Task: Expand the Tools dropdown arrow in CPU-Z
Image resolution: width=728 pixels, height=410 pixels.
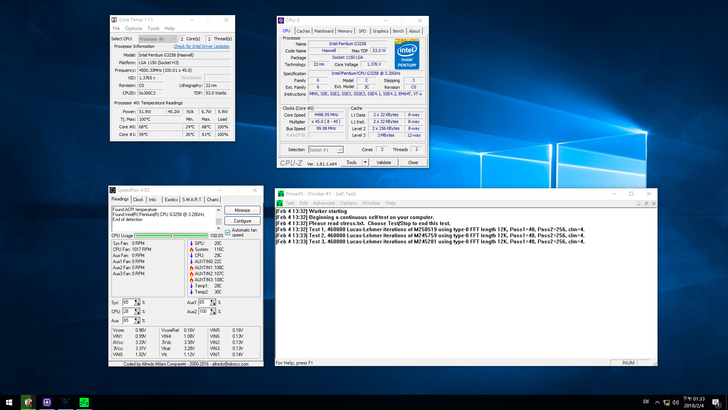Action: click(x=365, y=162)
